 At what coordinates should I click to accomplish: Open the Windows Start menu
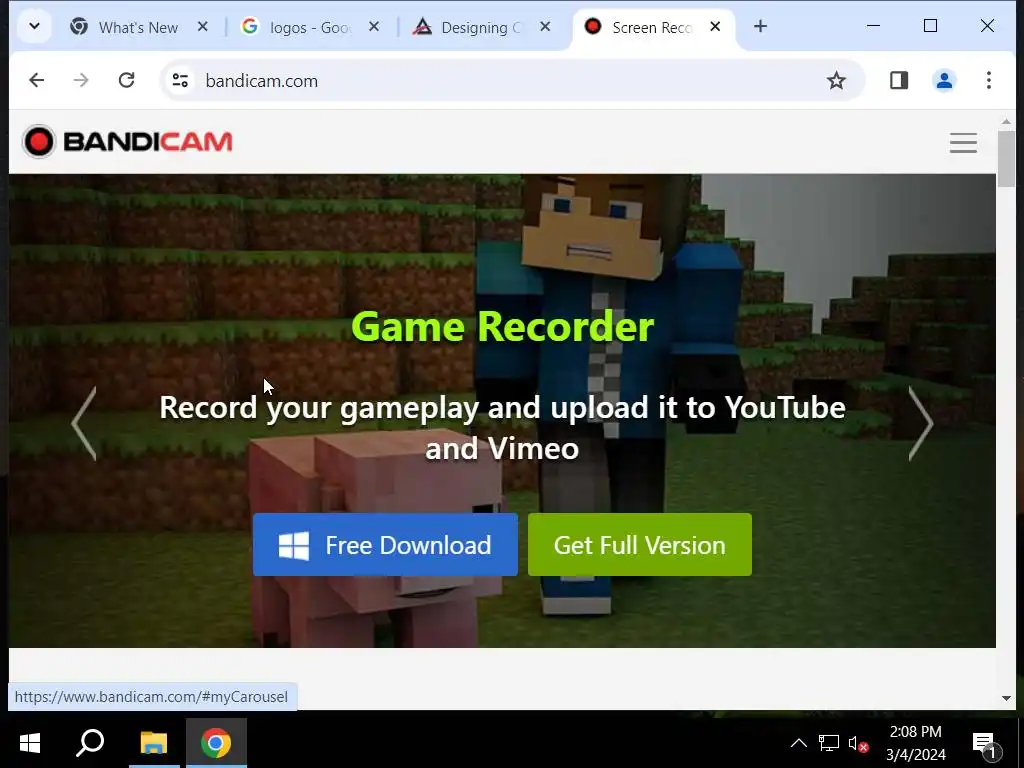pos(29,743)
